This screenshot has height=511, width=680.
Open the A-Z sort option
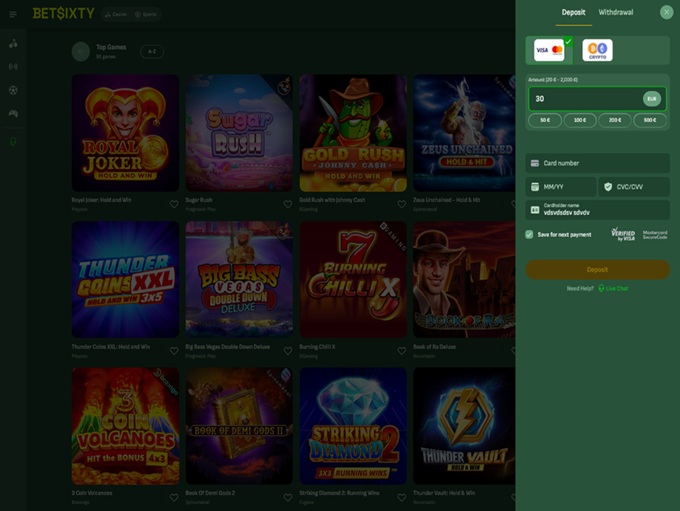click(151, 51)
